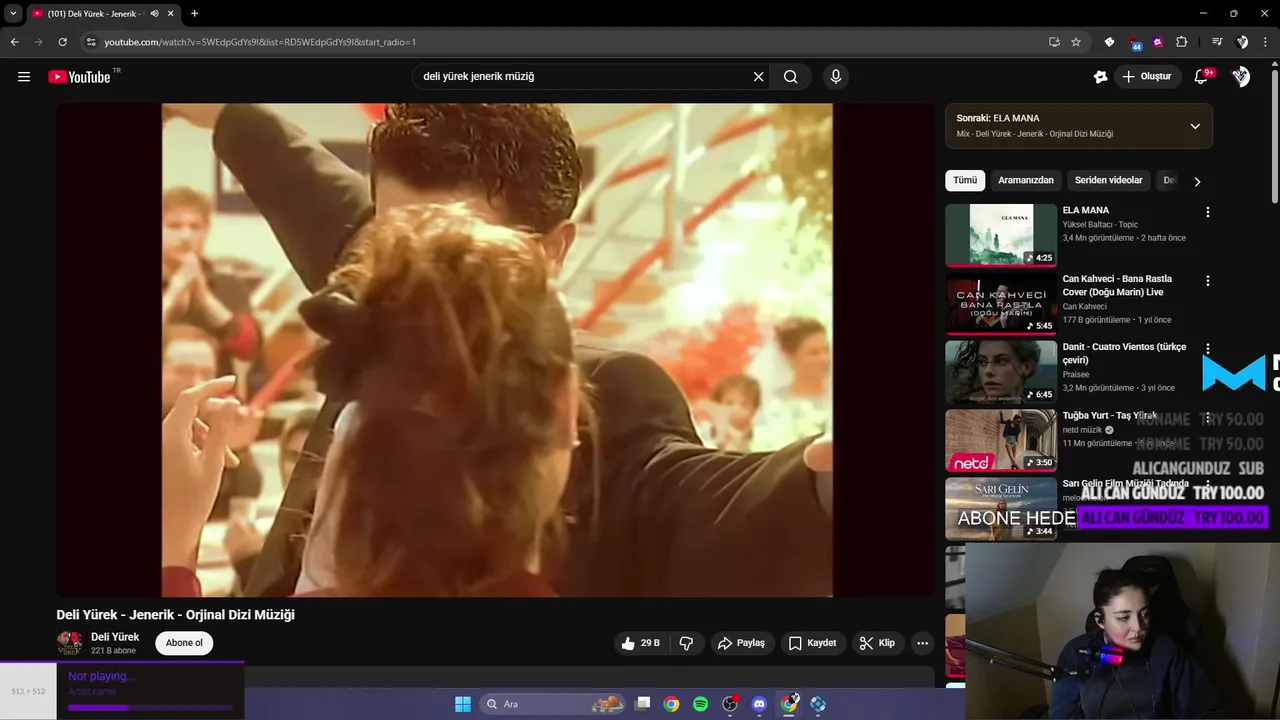Click the ELA MANA video title

[1085, 210]
